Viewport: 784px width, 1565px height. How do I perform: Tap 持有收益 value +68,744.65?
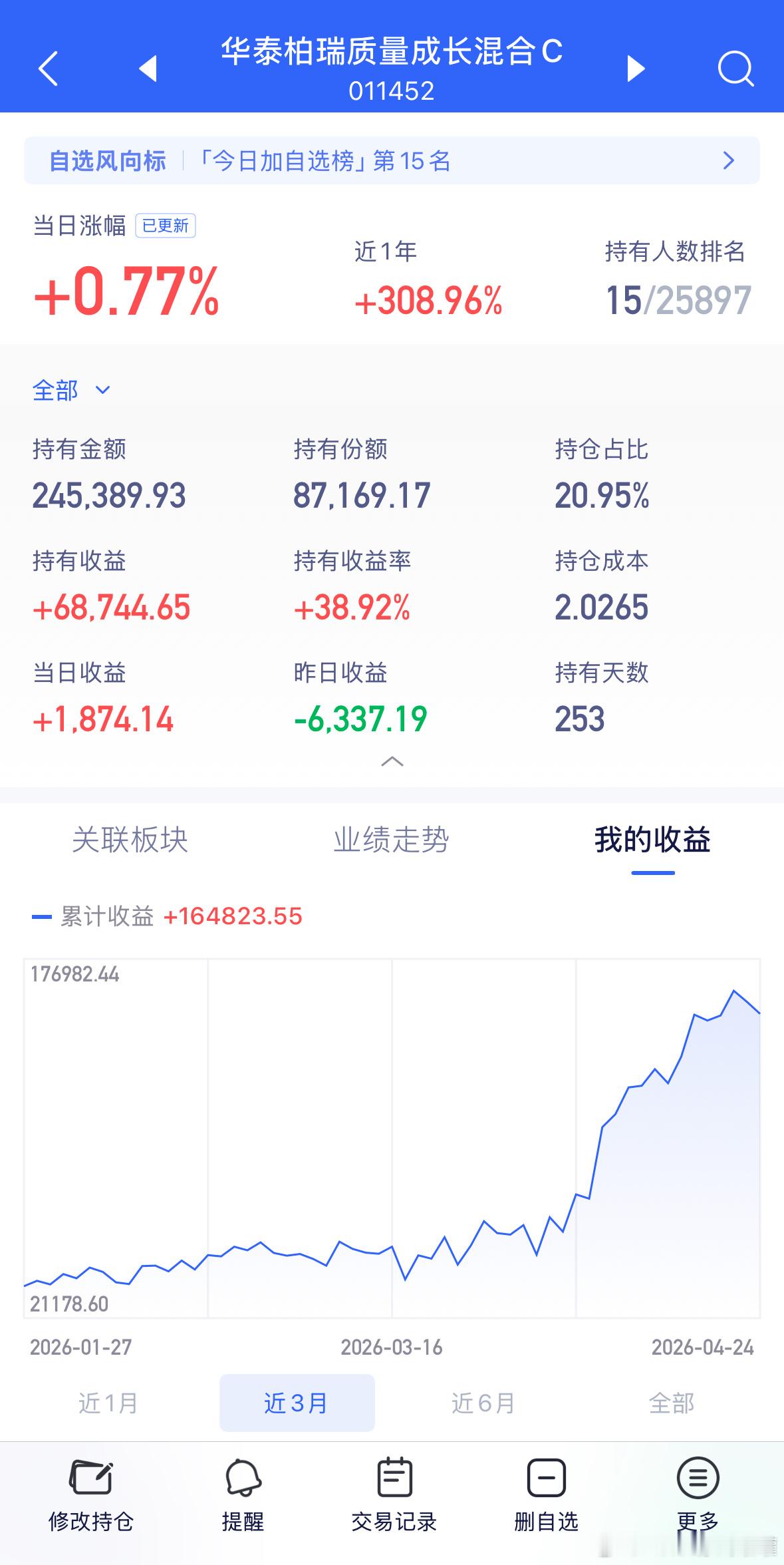pos(112,608)
